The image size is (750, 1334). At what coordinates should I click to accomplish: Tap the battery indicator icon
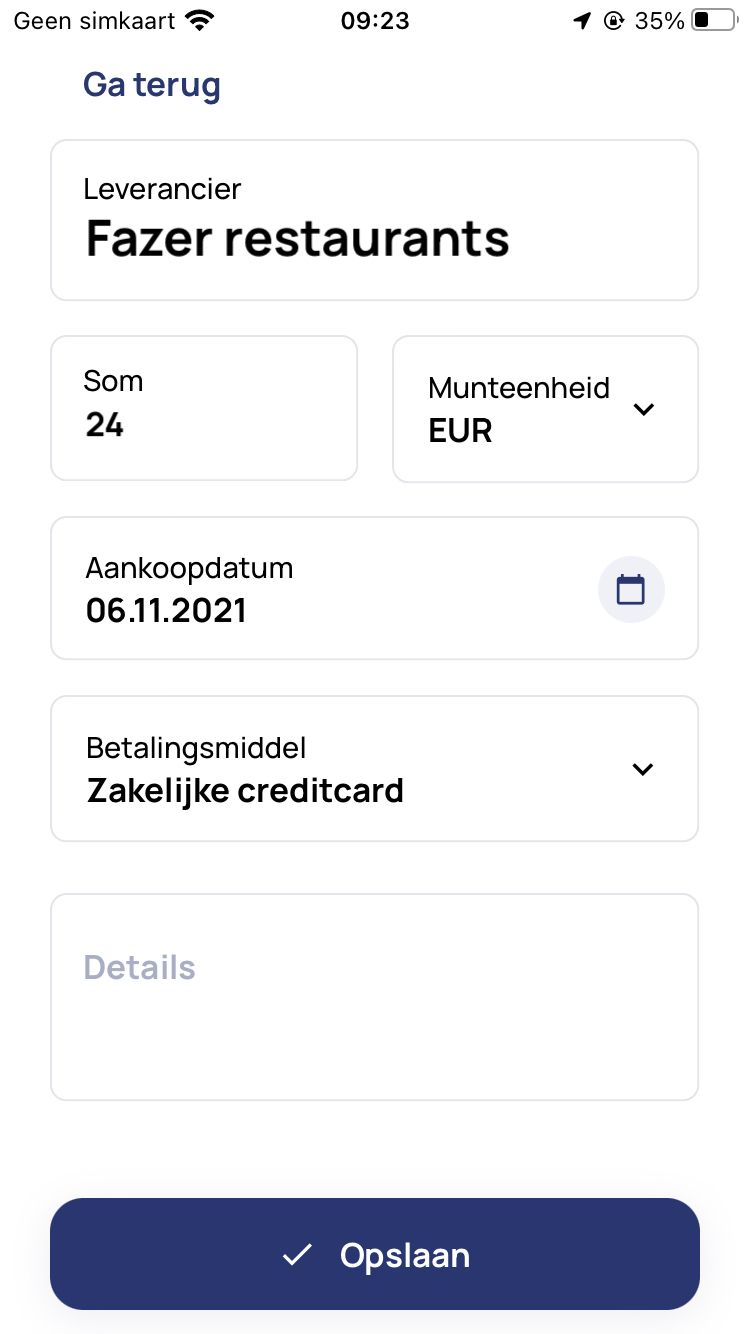(713, 20)
